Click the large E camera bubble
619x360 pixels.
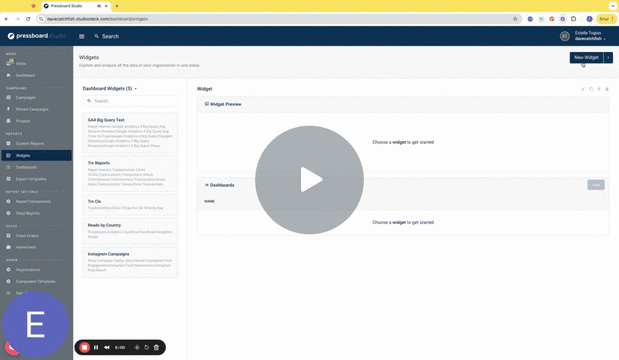point(36,324)
